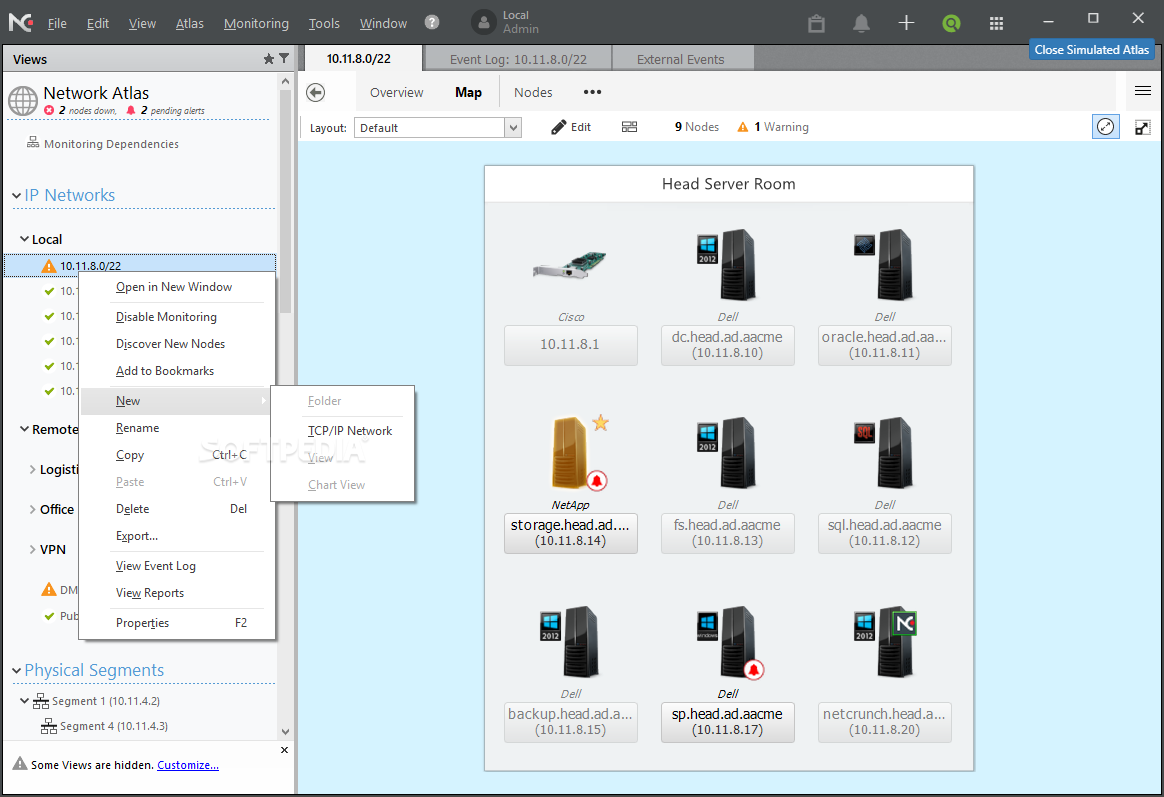Click the plus add icon
Image resolution: width=1164 pixels, height=797 pixels.
[x=906, y=23]
